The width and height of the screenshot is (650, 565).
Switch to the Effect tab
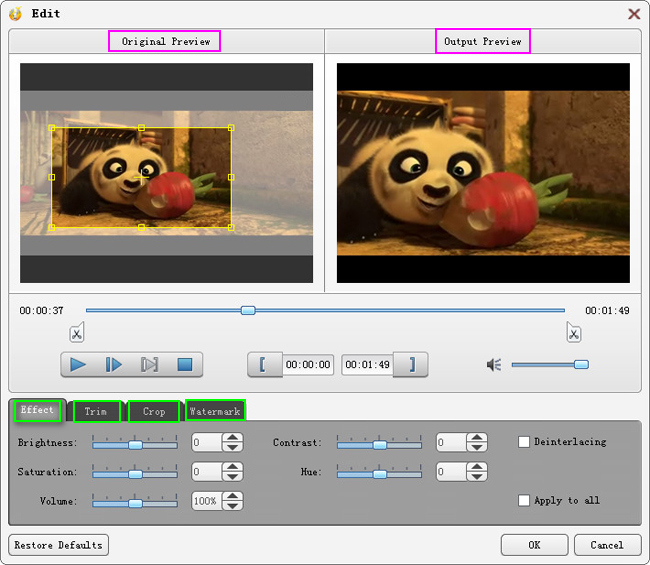37,410
